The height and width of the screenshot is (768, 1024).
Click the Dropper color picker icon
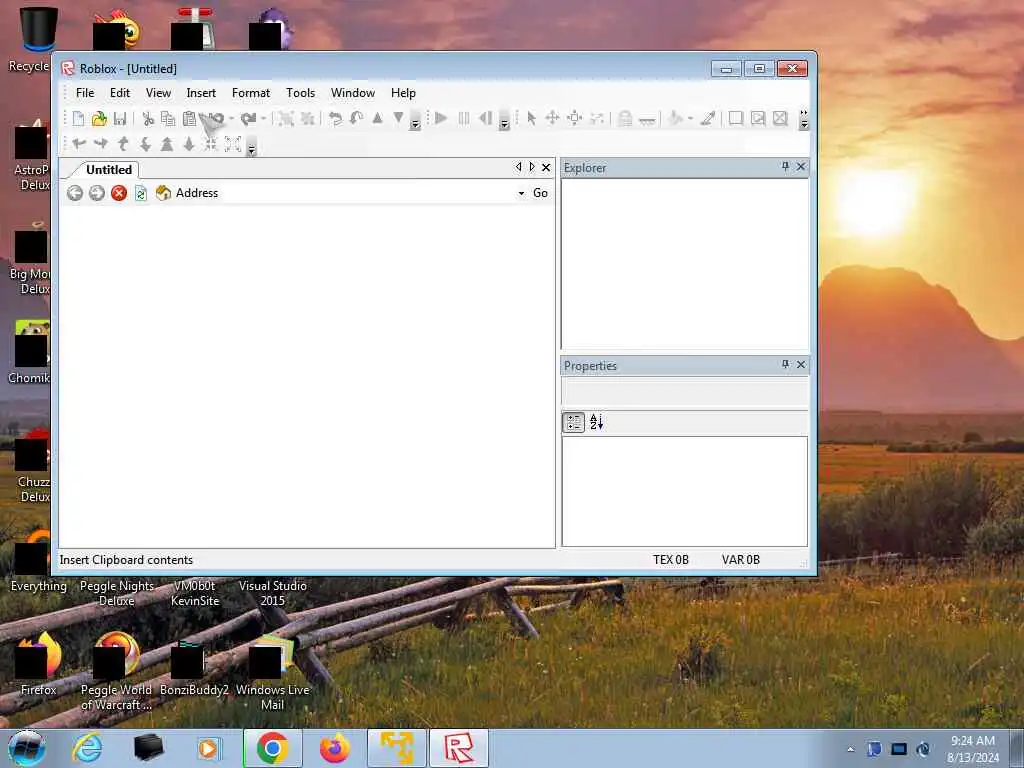(708, 118)
